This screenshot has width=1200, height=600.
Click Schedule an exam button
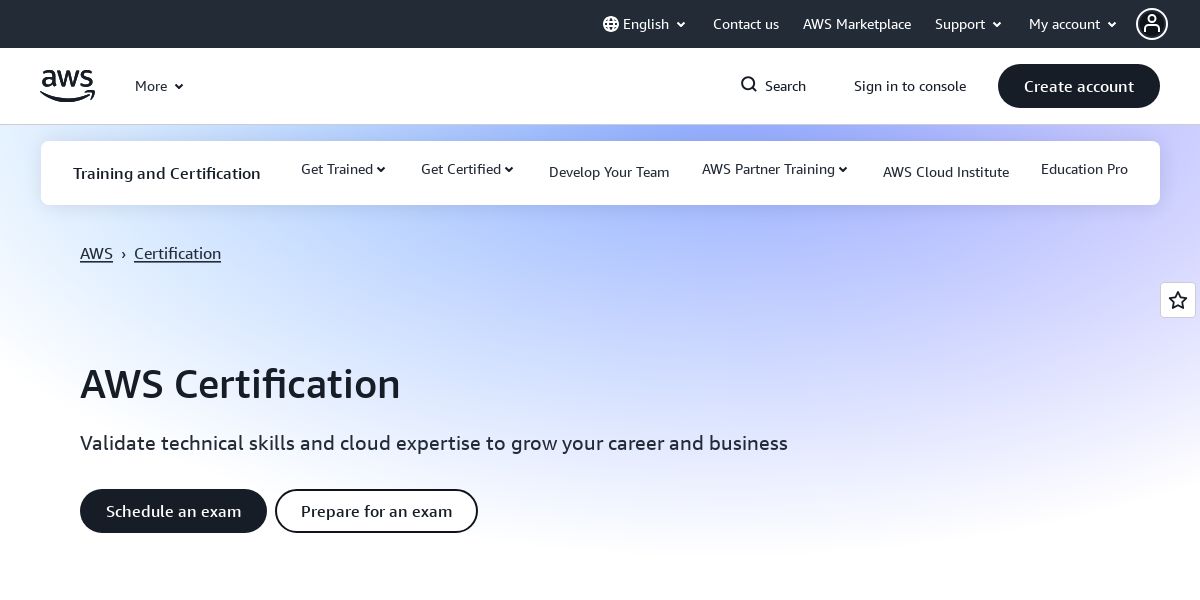pyautogui.click(x=173, y=511)
